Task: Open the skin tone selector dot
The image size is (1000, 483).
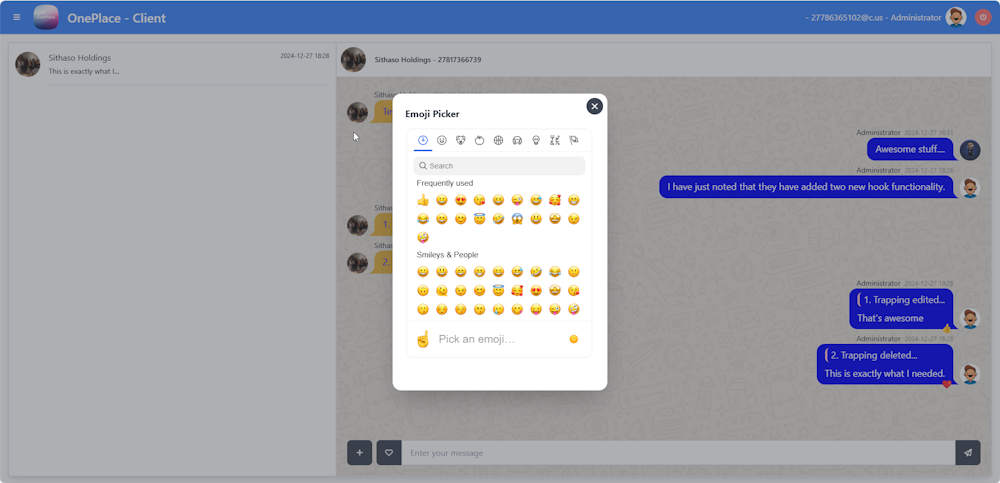Action: [x=573, y=339]
